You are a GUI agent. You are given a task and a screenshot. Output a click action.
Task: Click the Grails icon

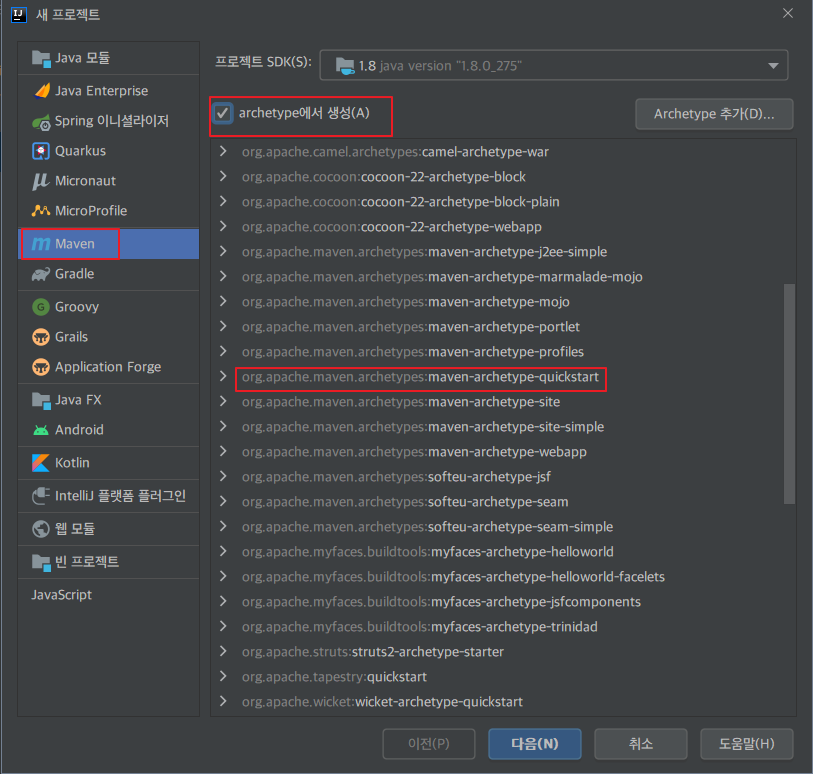41,337
